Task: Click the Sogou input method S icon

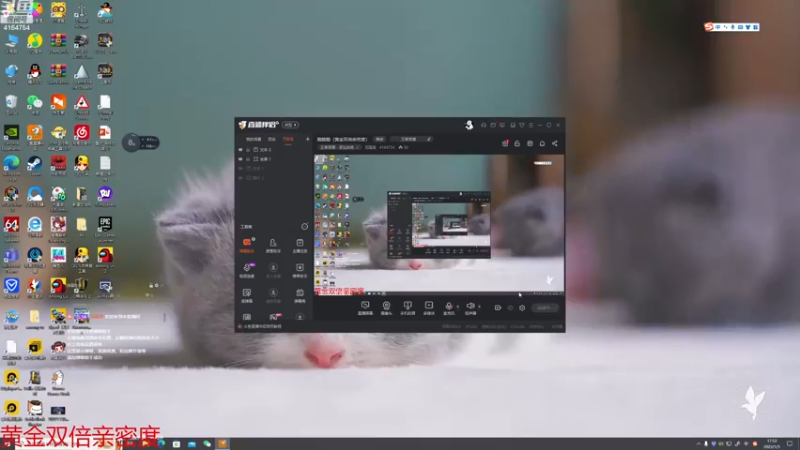Action: [709, 27]
